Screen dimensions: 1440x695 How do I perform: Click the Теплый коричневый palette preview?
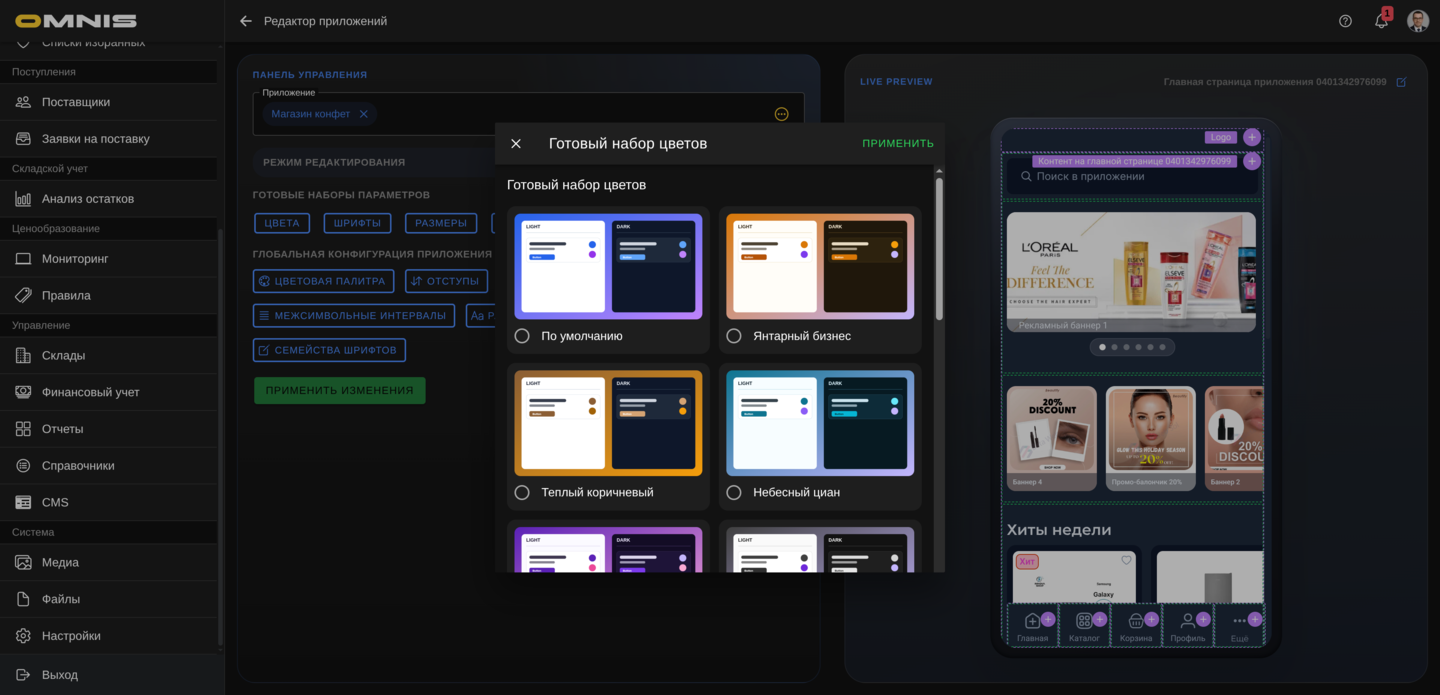pyautogui.click(x=608, y=422)
